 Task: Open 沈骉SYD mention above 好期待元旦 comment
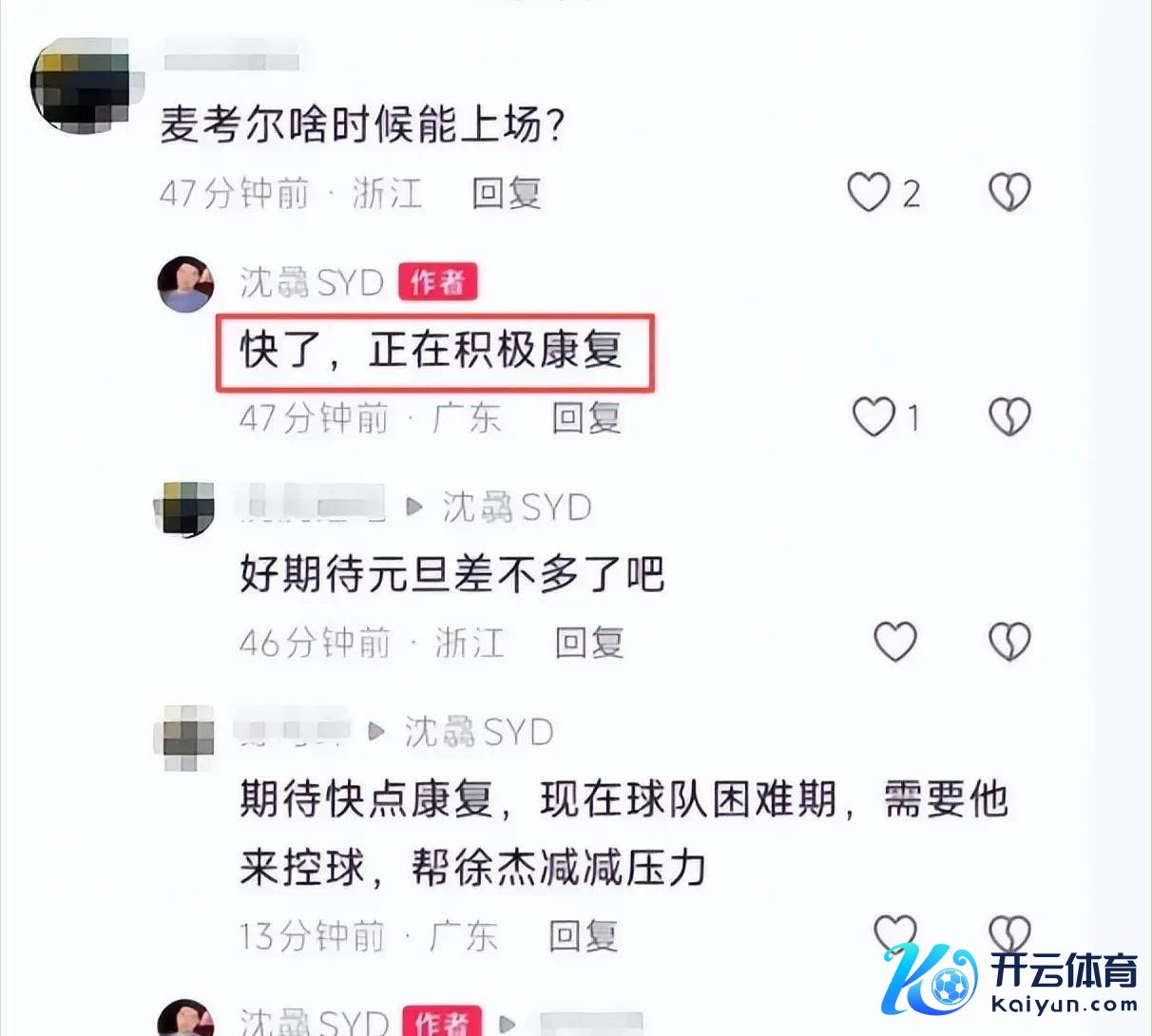(x=517, y=507)
